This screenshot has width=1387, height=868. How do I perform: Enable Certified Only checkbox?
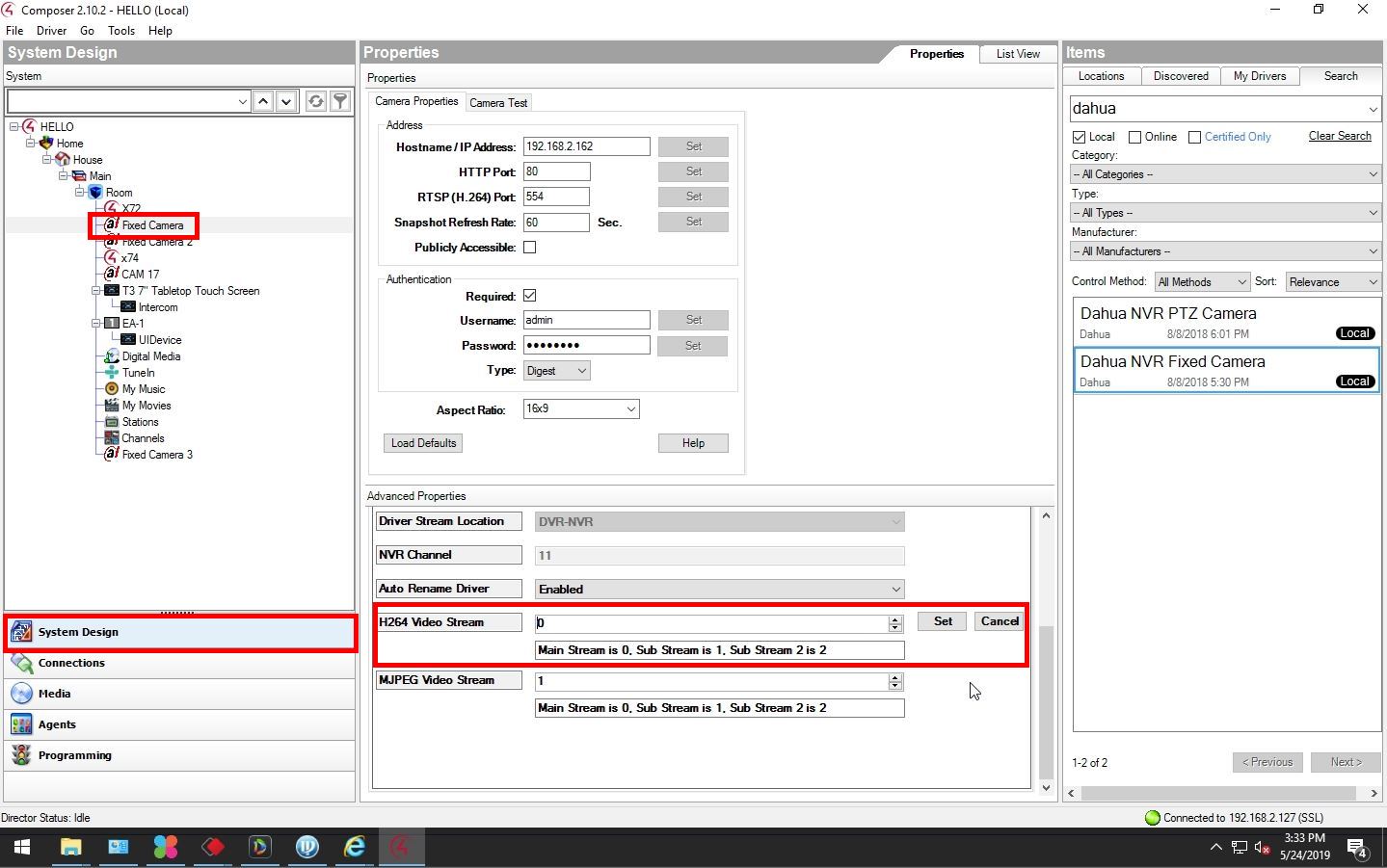[1195, 137]
